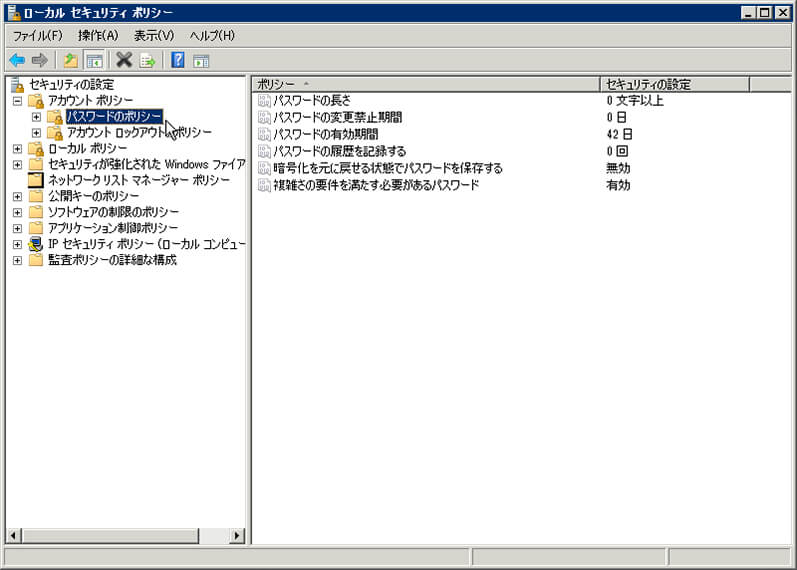
Task: Click the 公開キーのポリシー folder icon
Action: (36, 196)
